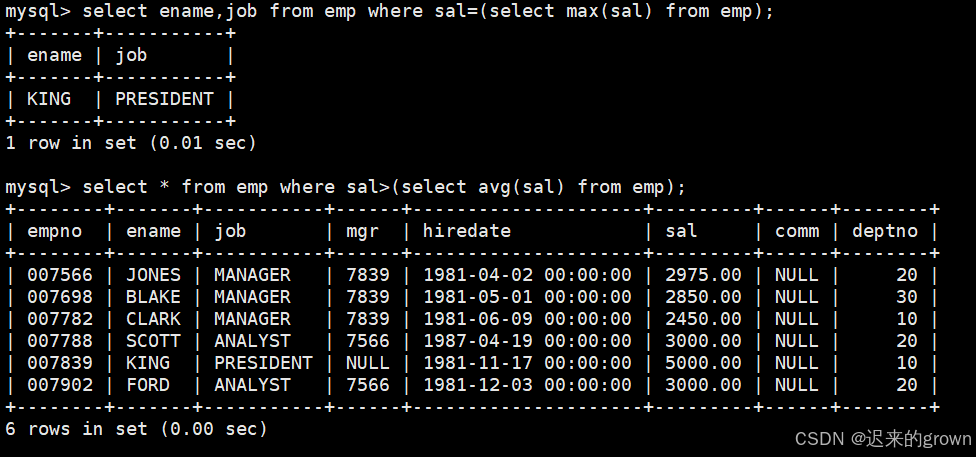Viewport: 976px width, 457px height.
Task: Click the empno value '007566'
Action: (x=60, y=275)
